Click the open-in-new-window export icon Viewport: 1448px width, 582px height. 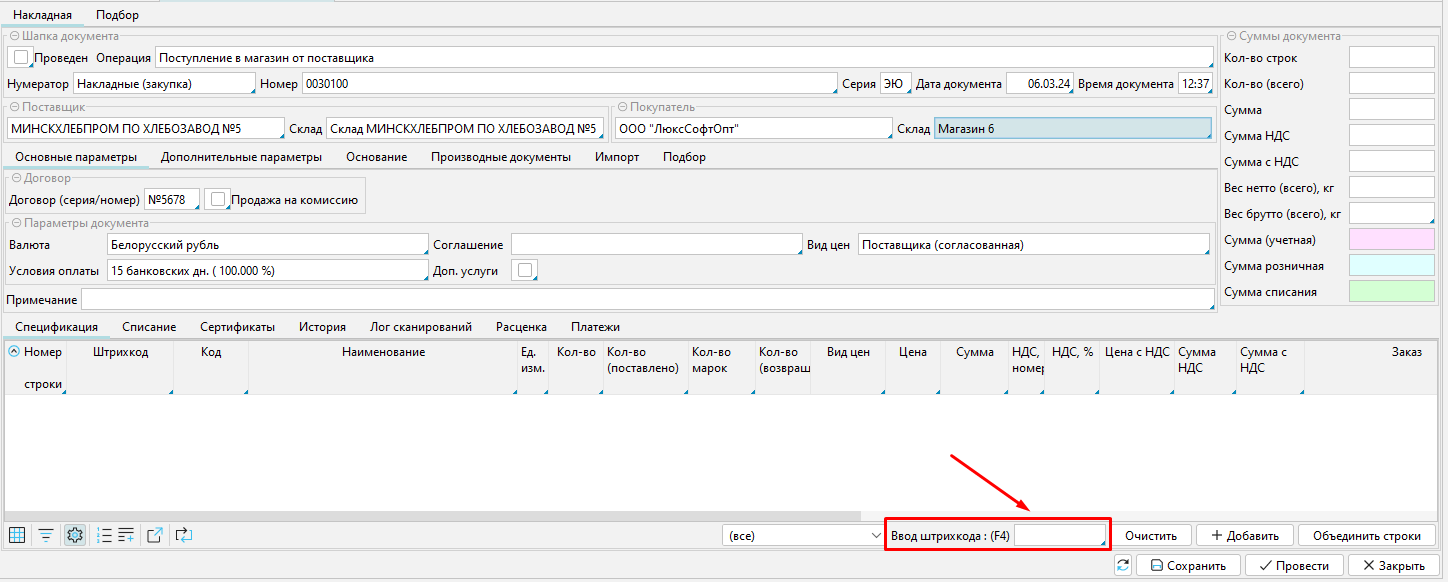tap(155, 535)
